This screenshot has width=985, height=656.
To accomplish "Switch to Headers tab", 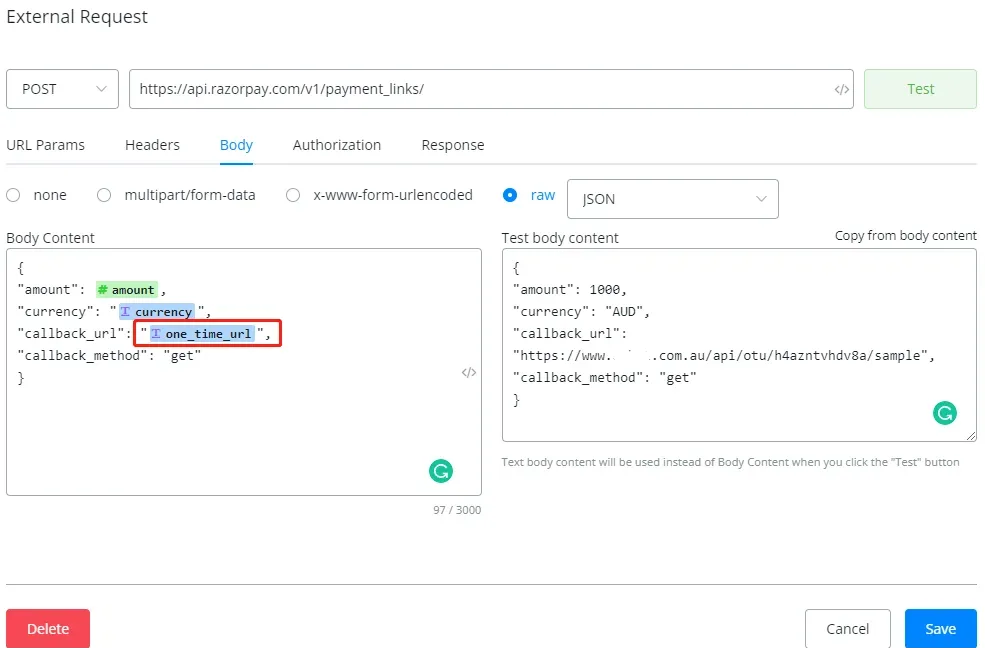I will point(152,145).
